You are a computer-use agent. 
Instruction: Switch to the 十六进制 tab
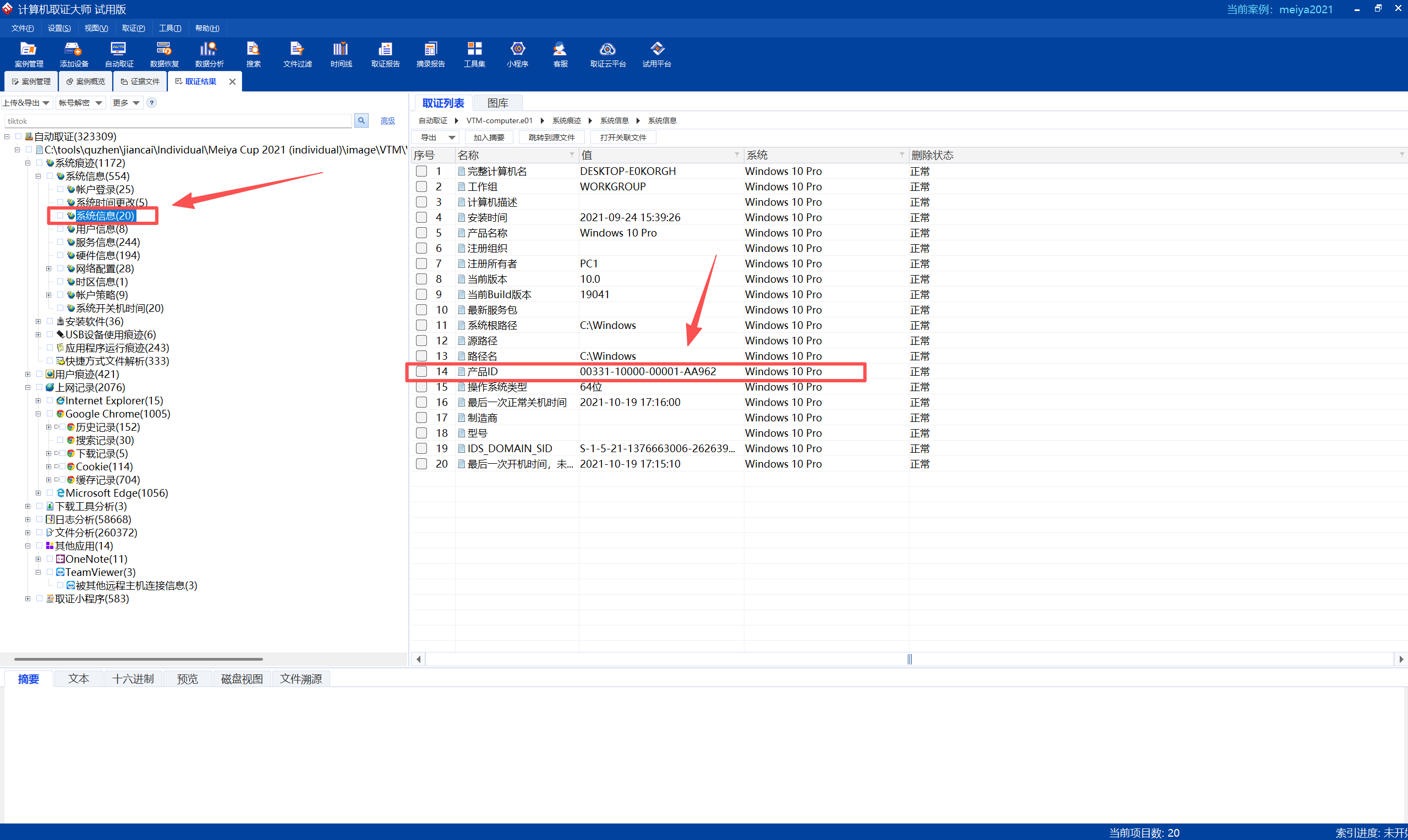(133, 679)
